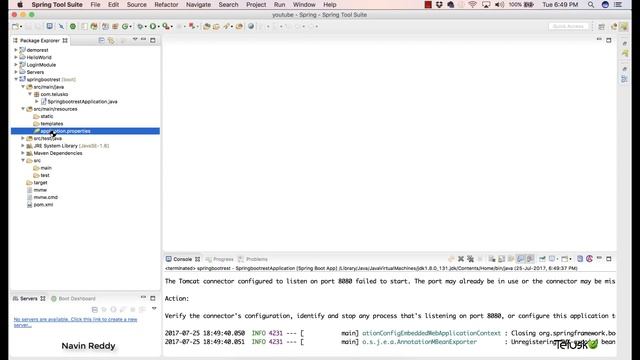Viewport: 640px width, 360px height.
Task: Maximize the Console panel
Action: [x=609, y=259]
